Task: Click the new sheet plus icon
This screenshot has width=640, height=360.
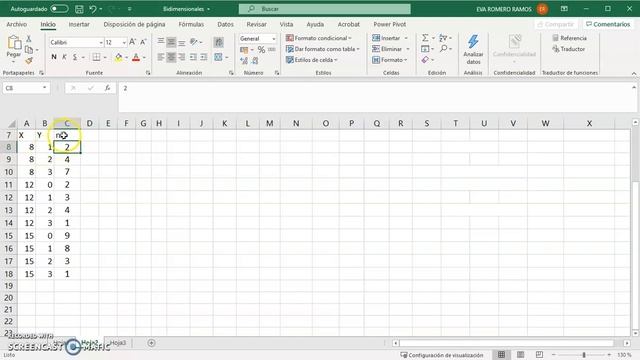Action: tap(151, 343)
